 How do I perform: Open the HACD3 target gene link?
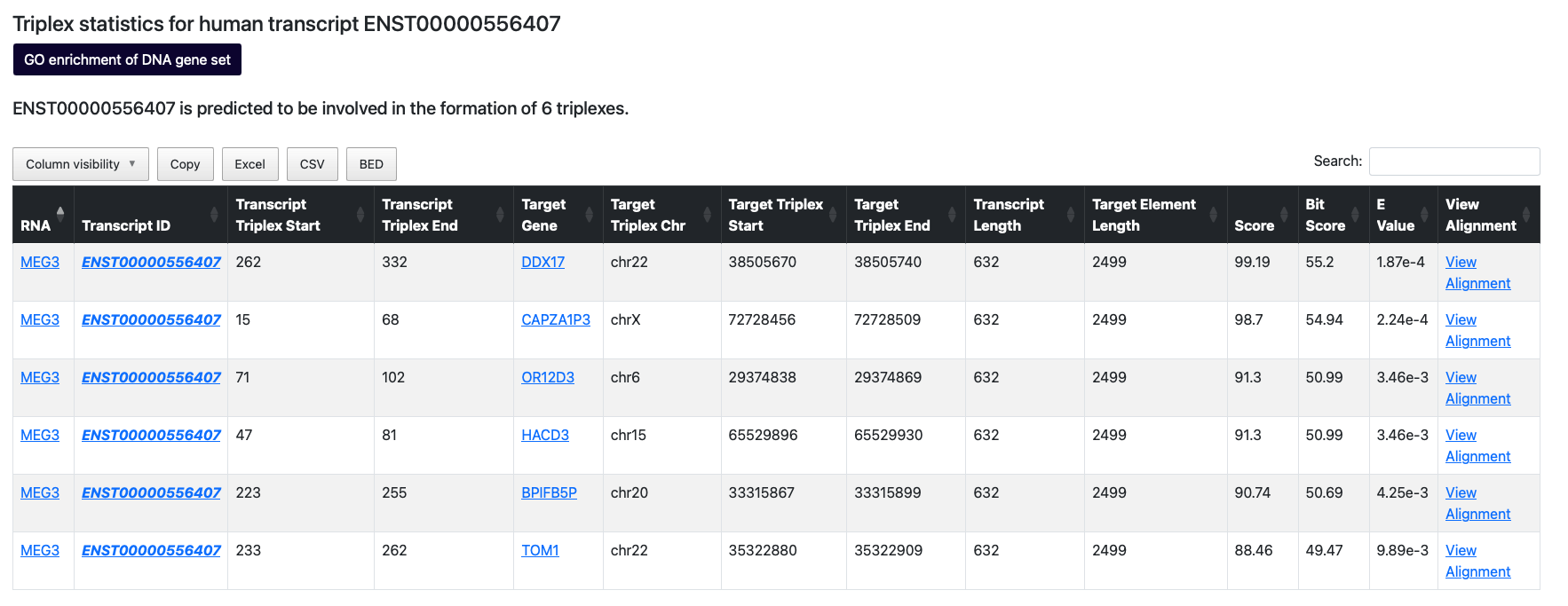[x=545, y=435]
